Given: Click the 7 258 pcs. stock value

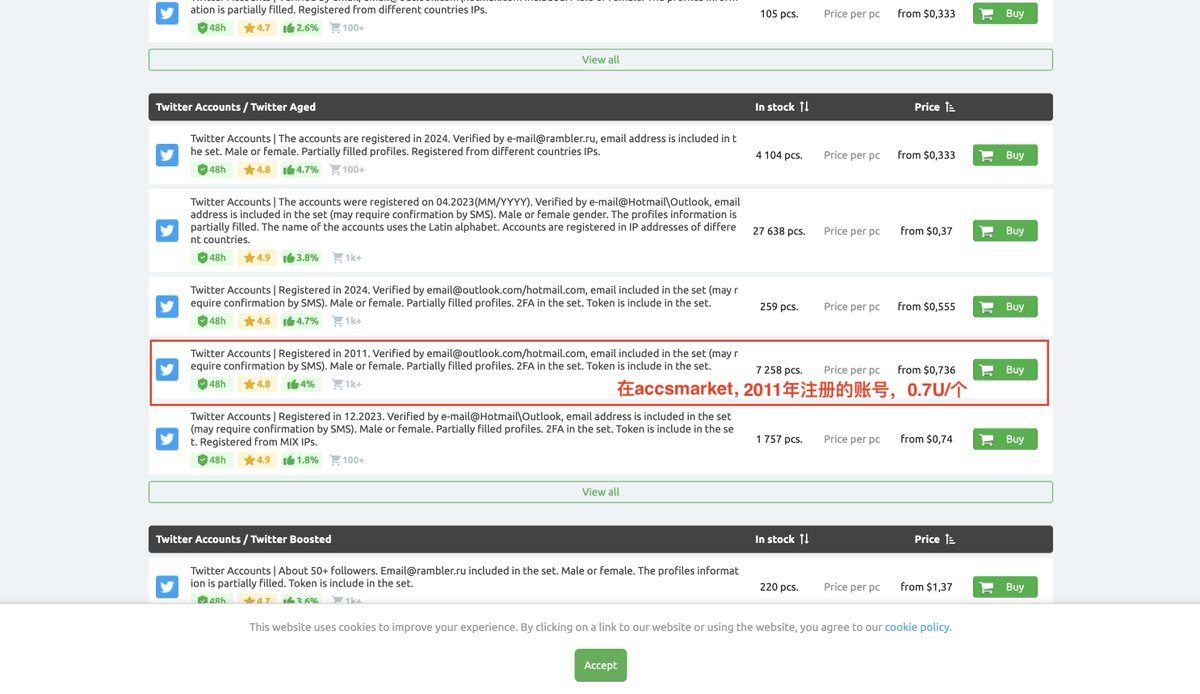Looking at the screenshot, I should [779, 370].
